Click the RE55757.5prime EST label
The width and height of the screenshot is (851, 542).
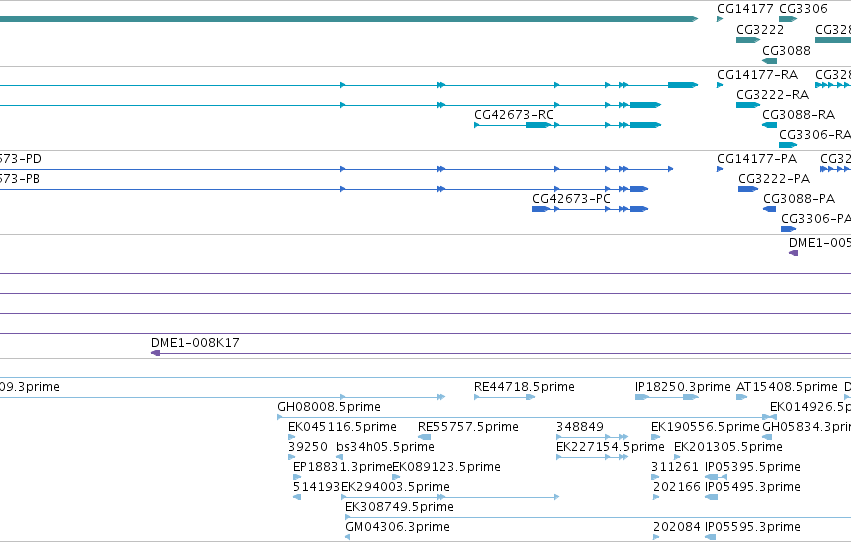[468, 427]
